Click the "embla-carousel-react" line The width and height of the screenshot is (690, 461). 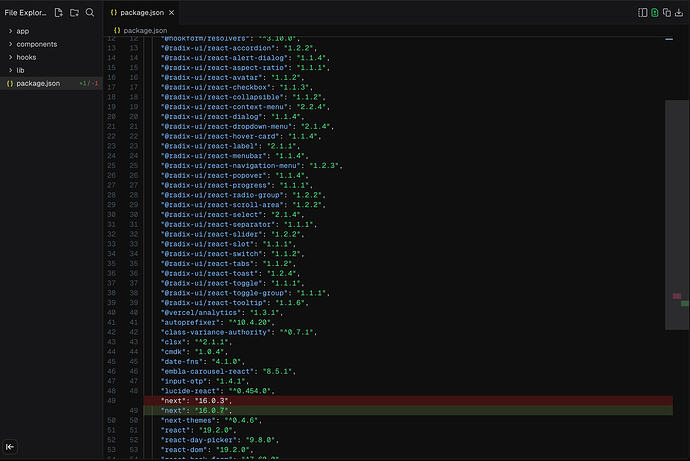pos(228,371)
